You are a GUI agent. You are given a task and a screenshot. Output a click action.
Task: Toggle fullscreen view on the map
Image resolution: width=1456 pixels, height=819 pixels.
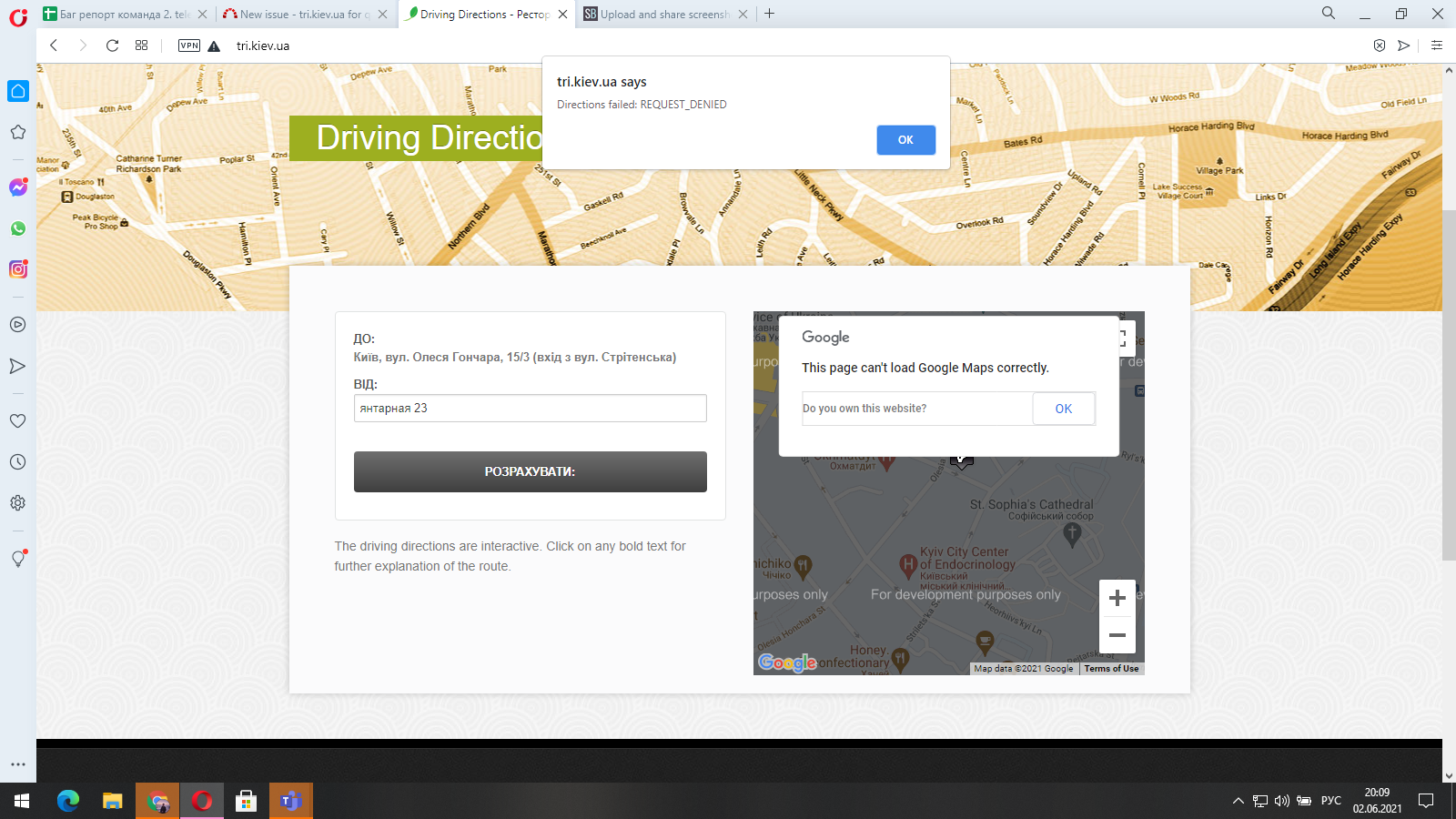pyautogui.click(x=1123, y=339)
